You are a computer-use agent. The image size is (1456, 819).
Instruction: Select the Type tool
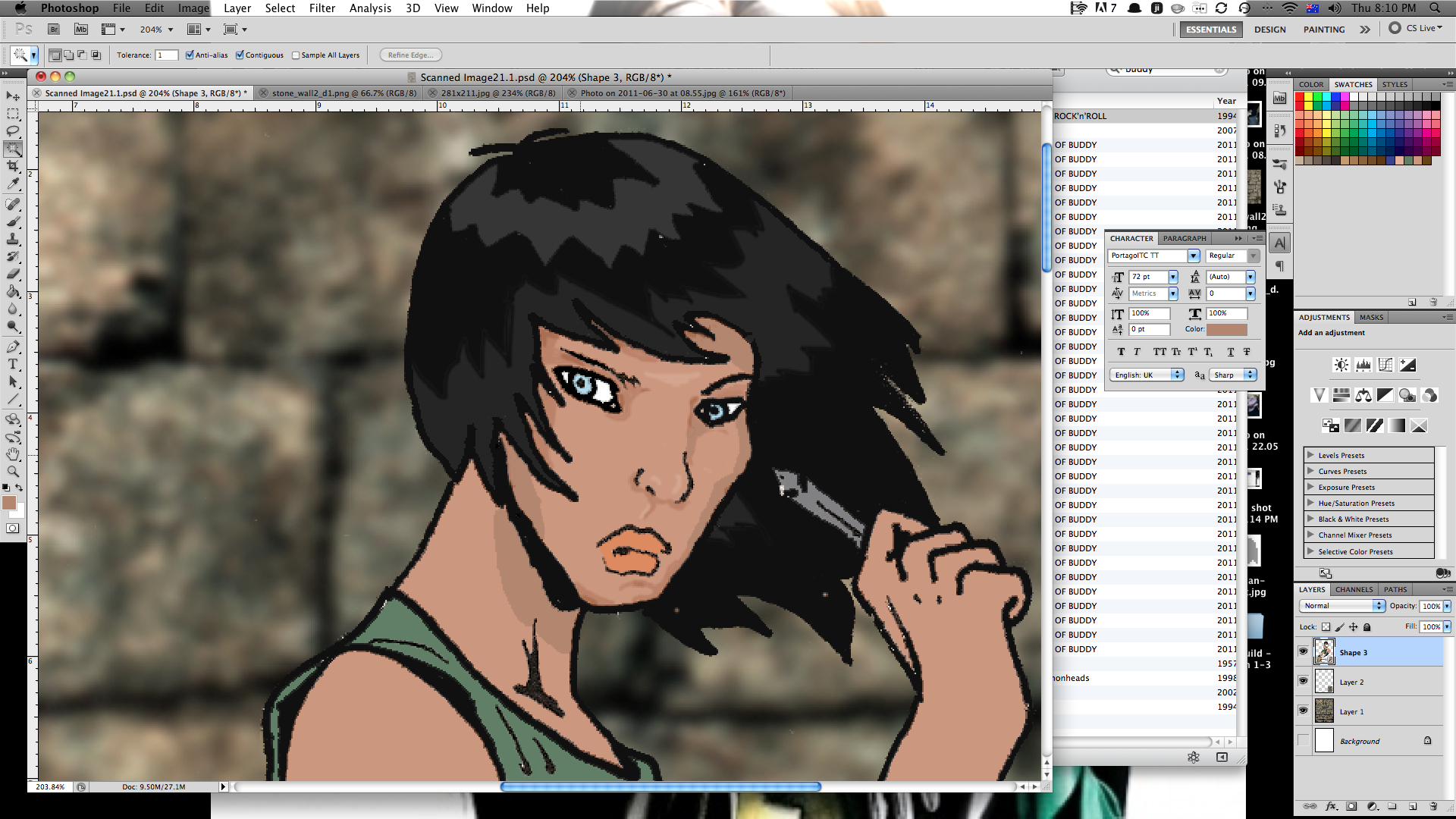(13, 364)
